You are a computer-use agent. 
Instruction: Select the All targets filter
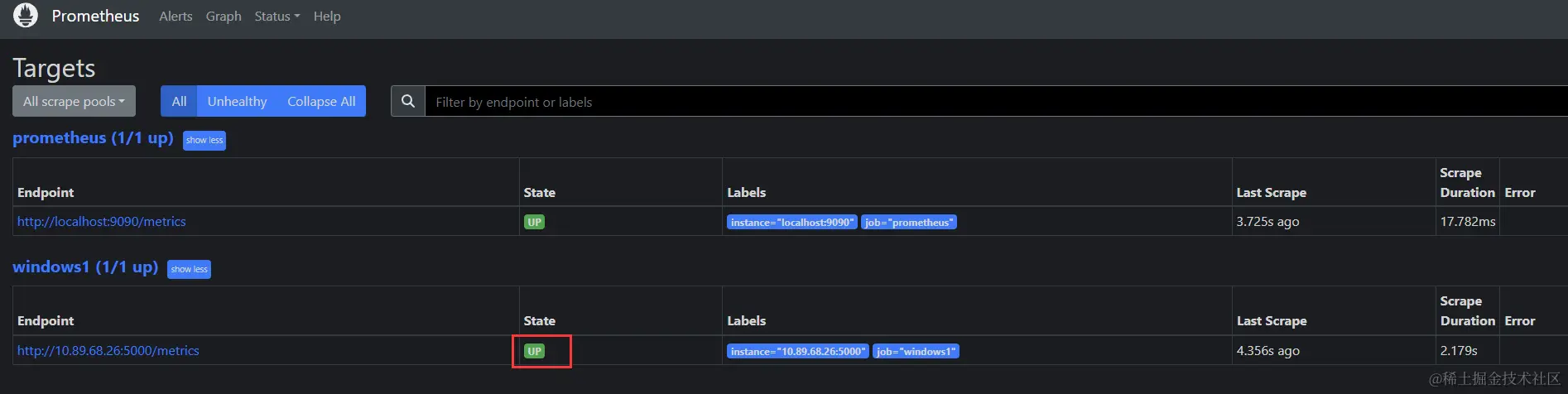179,101
